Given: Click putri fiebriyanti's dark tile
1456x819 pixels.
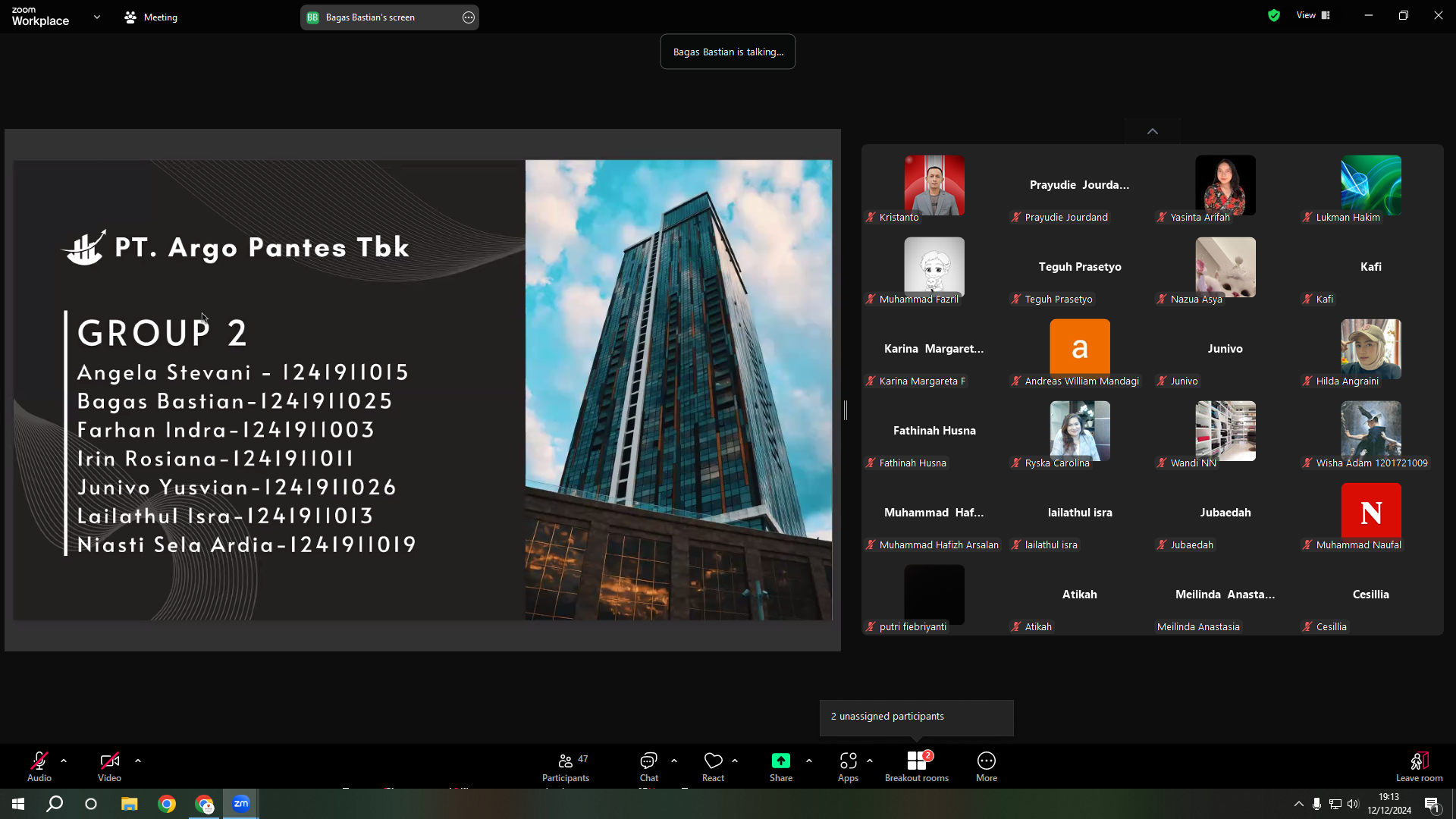Looking at the screenshot, I should point(934,594).
